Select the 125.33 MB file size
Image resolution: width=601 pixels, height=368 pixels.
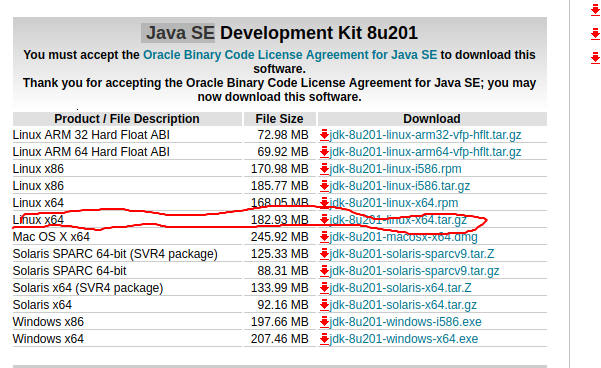click(280, 254)
